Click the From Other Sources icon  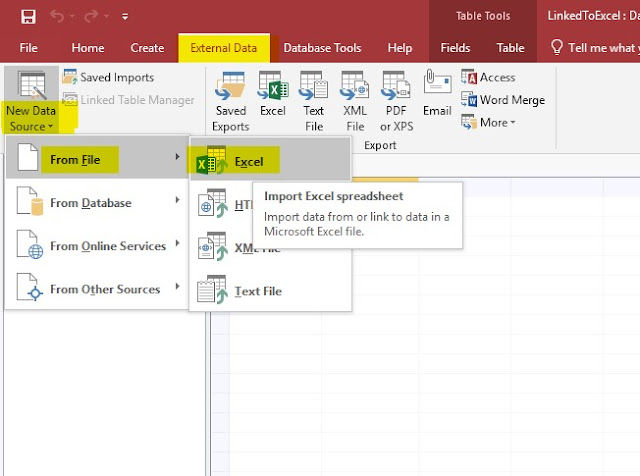[30, 287]
